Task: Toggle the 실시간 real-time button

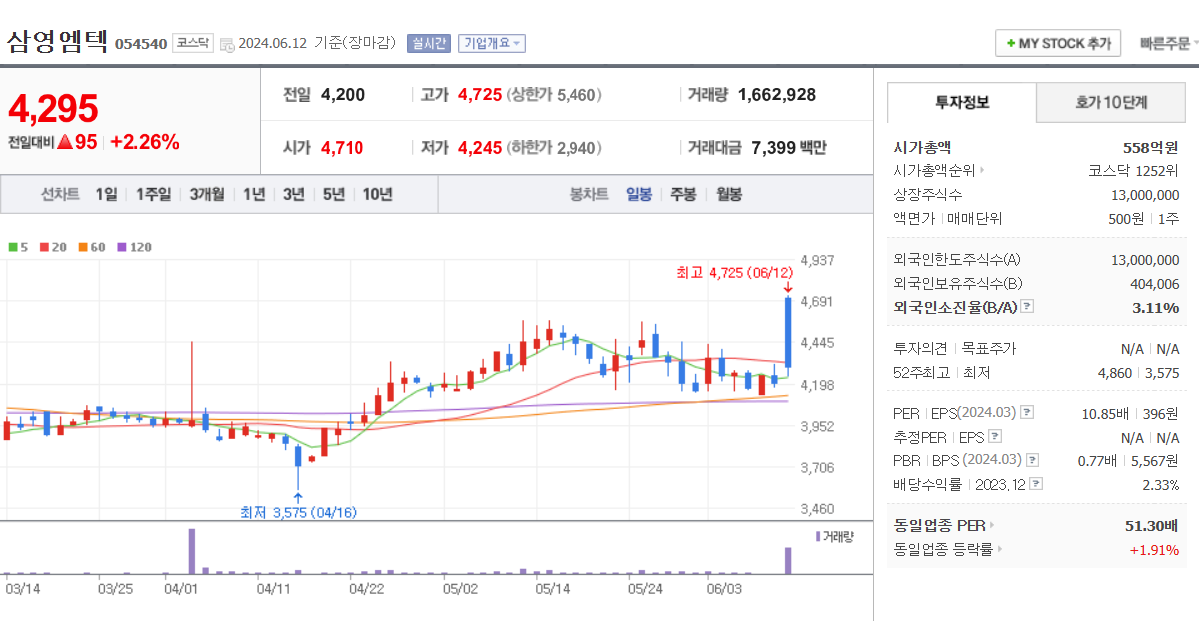Action: [x=430, y=44]
